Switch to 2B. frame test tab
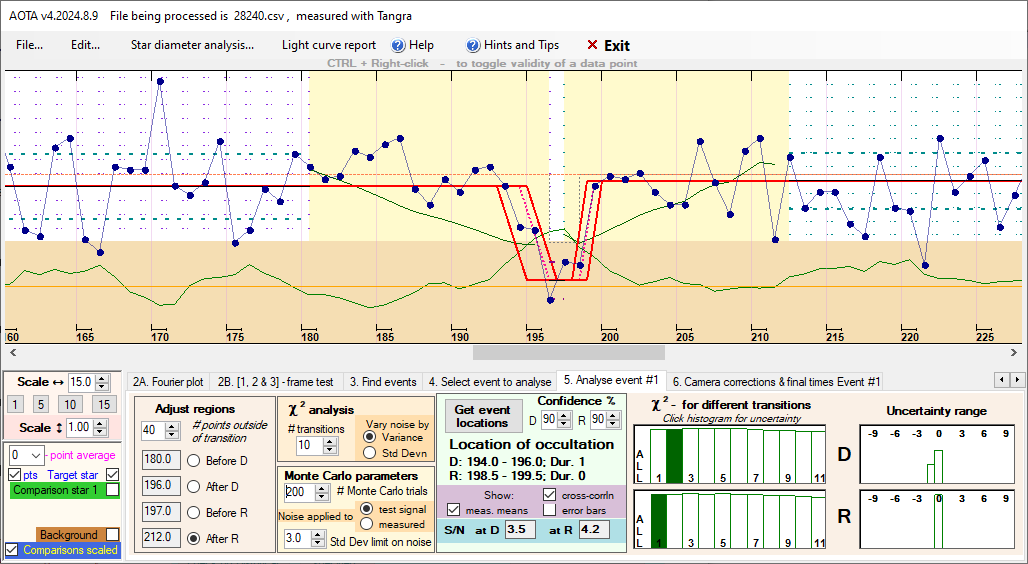1028x564 pixels. [275, 382]
